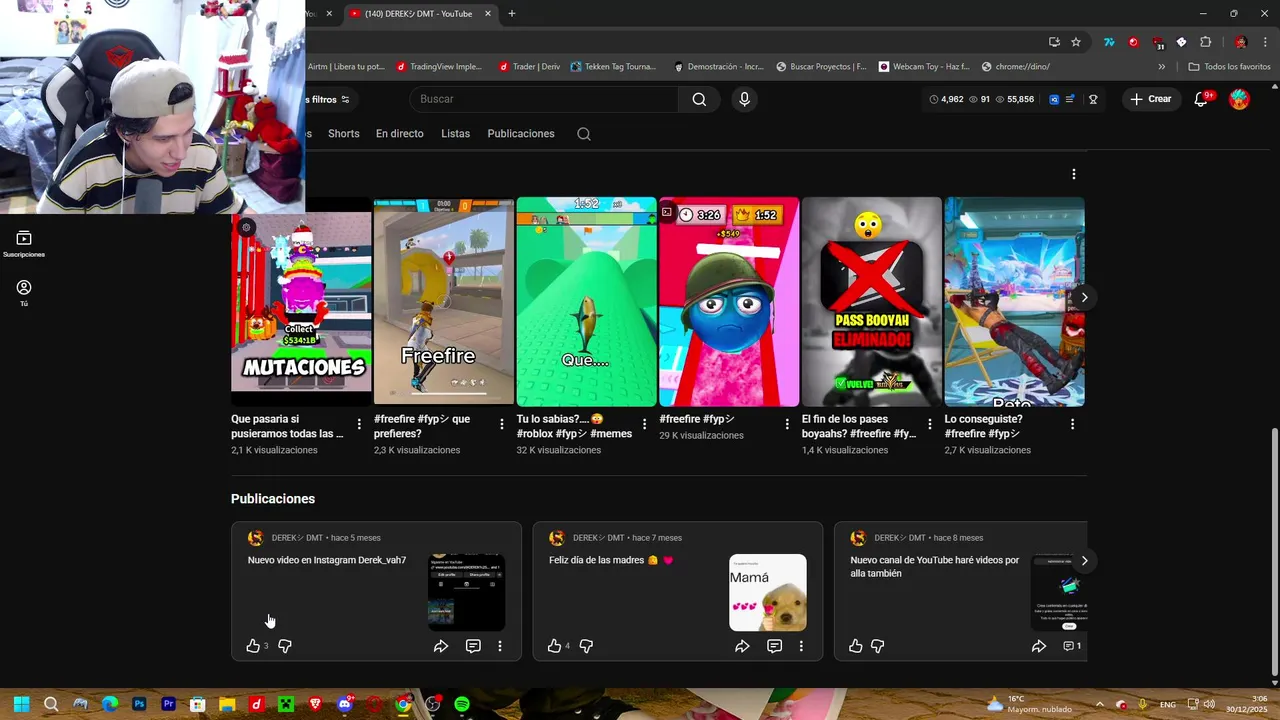Open the Chrome extensions puzzle icon
Image resolution: width=1280 pixels, height=720 pixels.
[1205, 42]
